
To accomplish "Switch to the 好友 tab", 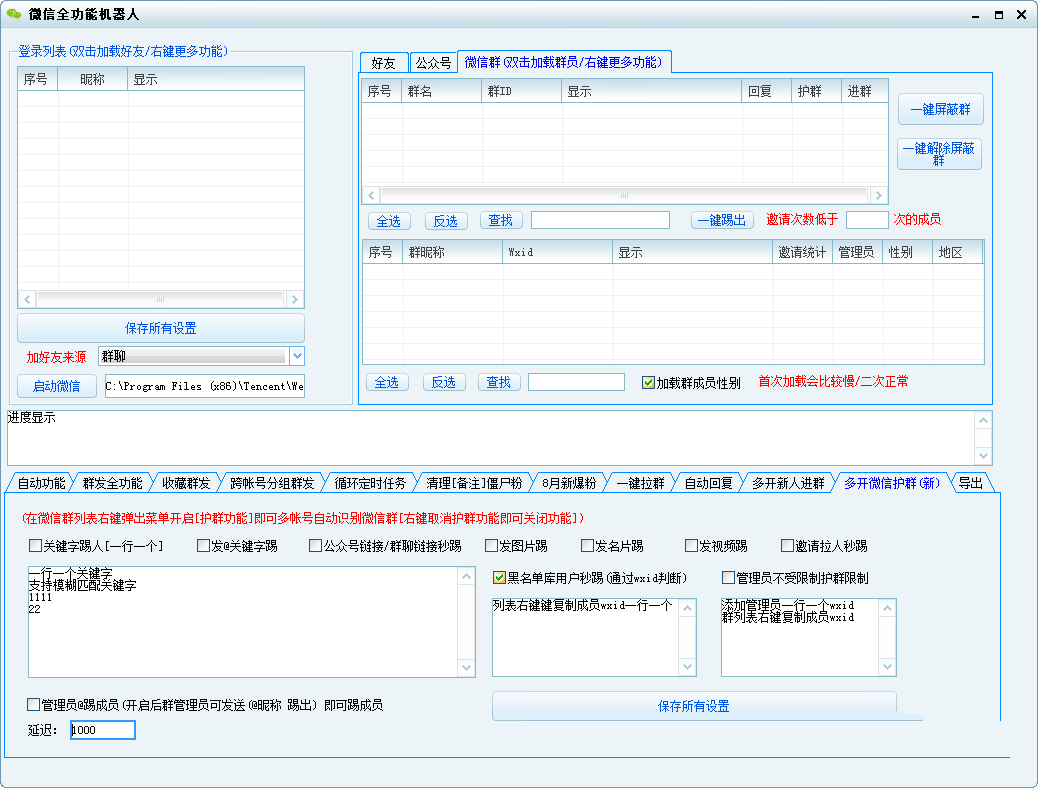I will tap(383, 63).
